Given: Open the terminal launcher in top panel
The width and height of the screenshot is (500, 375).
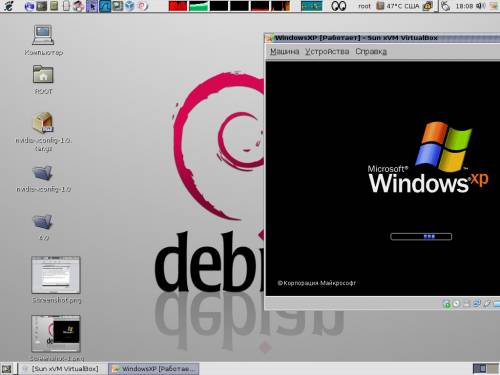Looking at the screenshot, I should (42, 6).
